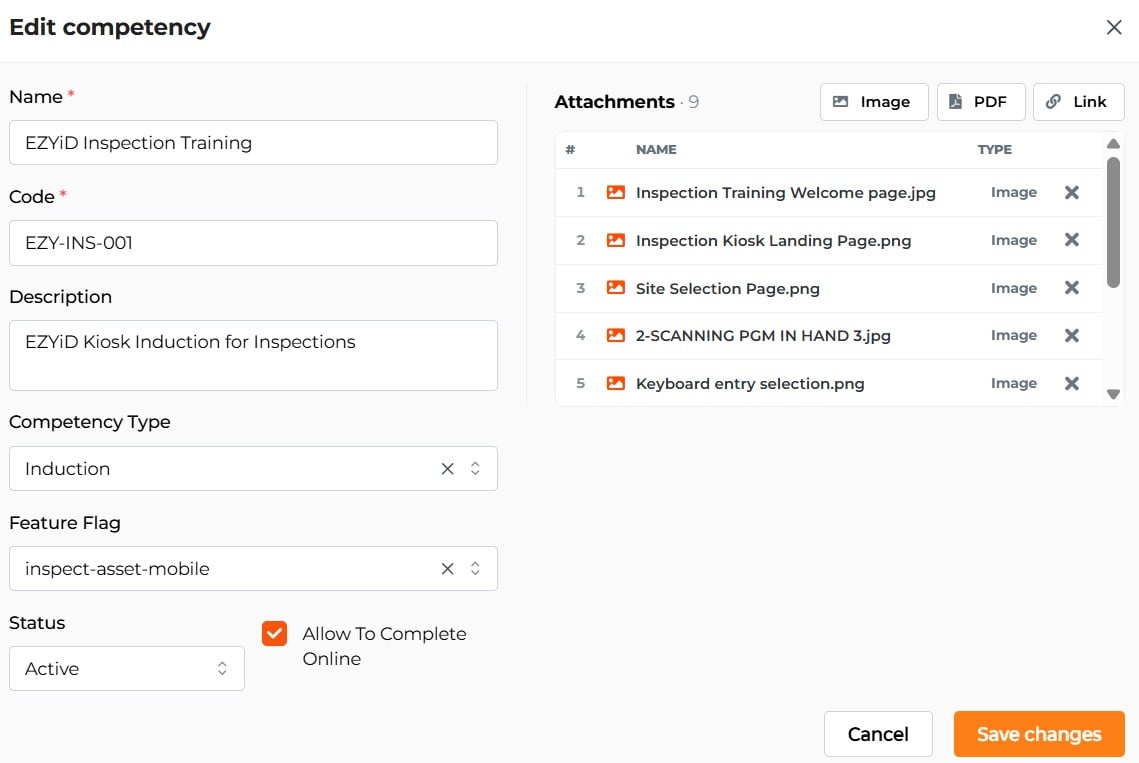
Task: Close the Edit competency dialog
Action: pos(1114,28)
